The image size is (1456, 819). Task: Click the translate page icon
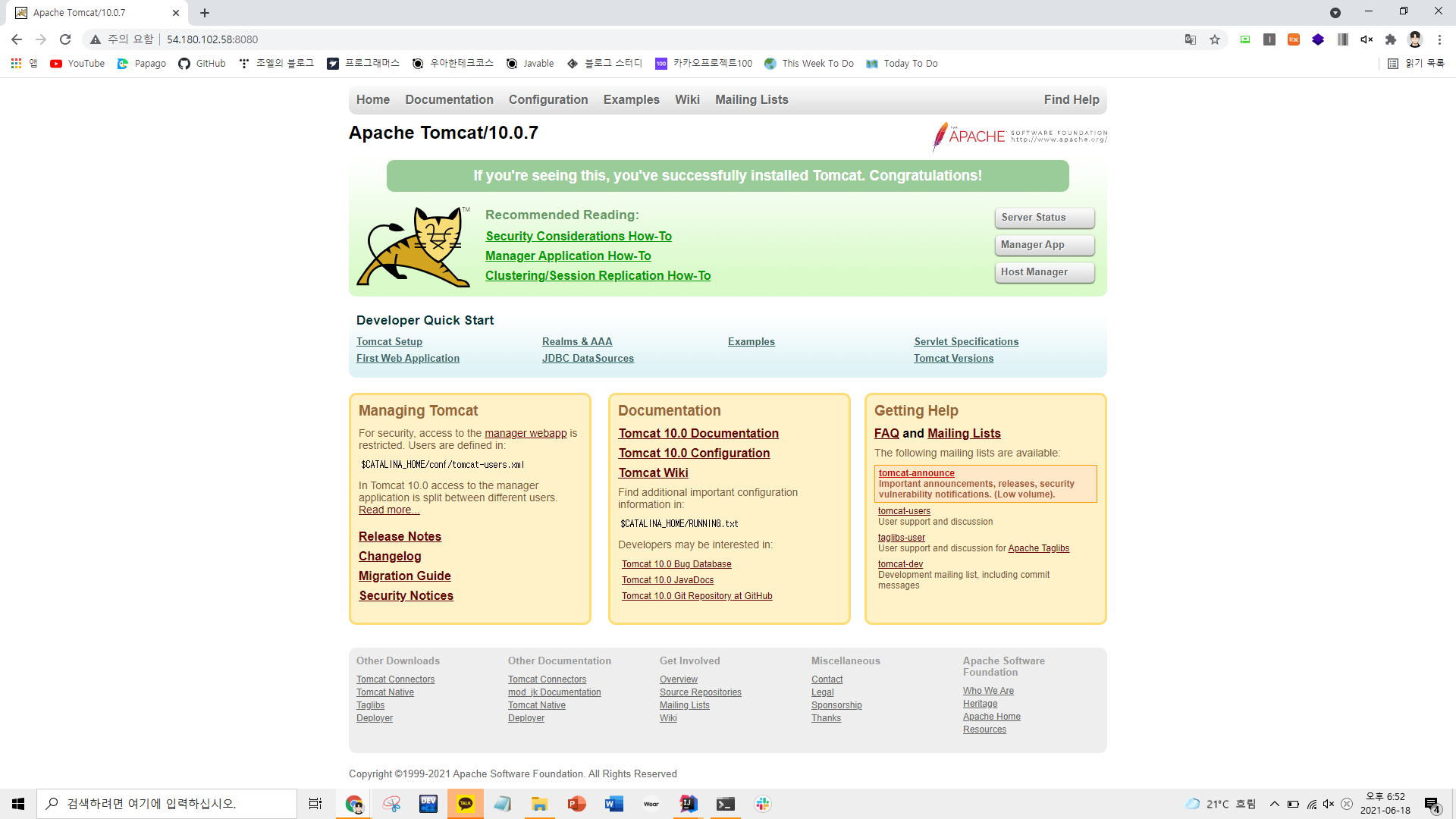coord(1191,39)
